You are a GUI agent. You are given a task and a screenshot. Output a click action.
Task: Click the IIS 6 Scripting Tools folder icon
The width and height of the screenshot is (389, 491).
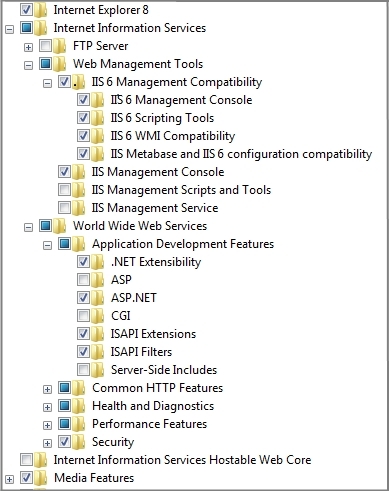click(98, 118)
